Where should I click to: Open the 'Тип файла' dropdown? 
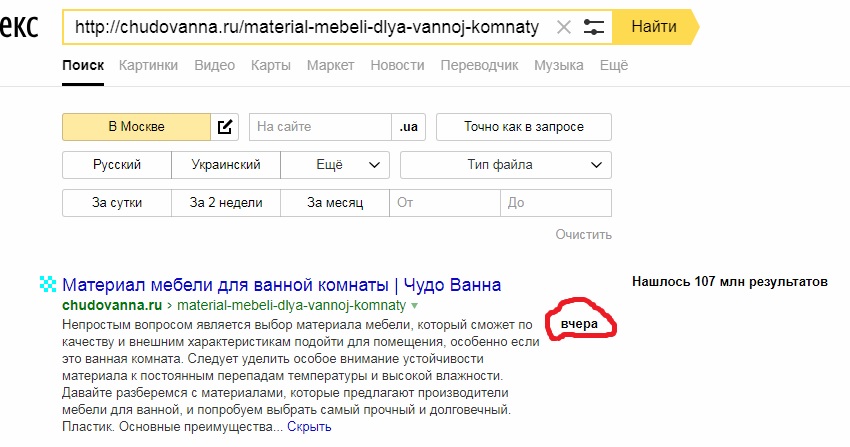[506, 165]
